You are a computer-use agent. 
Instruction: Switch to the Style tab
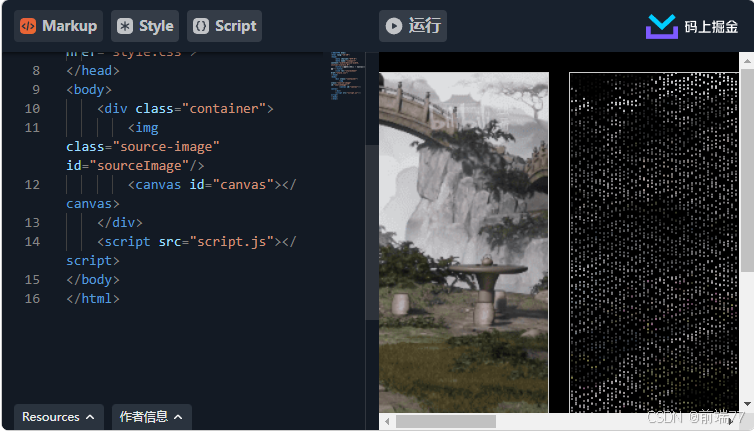point(145,26)
